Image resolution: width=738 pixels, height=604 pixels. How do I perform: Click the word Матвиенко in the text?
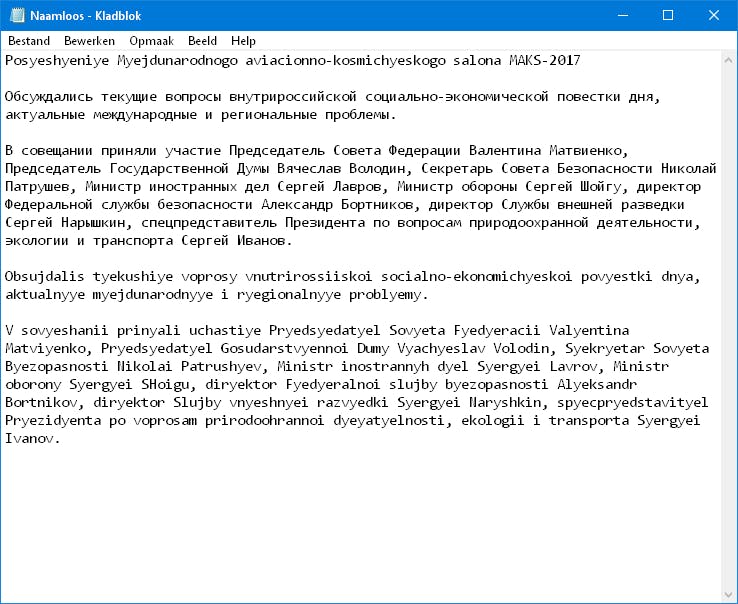click(x=585, y=151)
